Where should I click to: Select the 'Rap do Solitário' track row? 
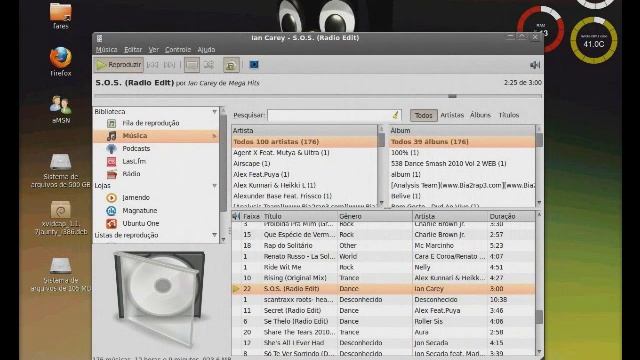[x=383, y=246]
